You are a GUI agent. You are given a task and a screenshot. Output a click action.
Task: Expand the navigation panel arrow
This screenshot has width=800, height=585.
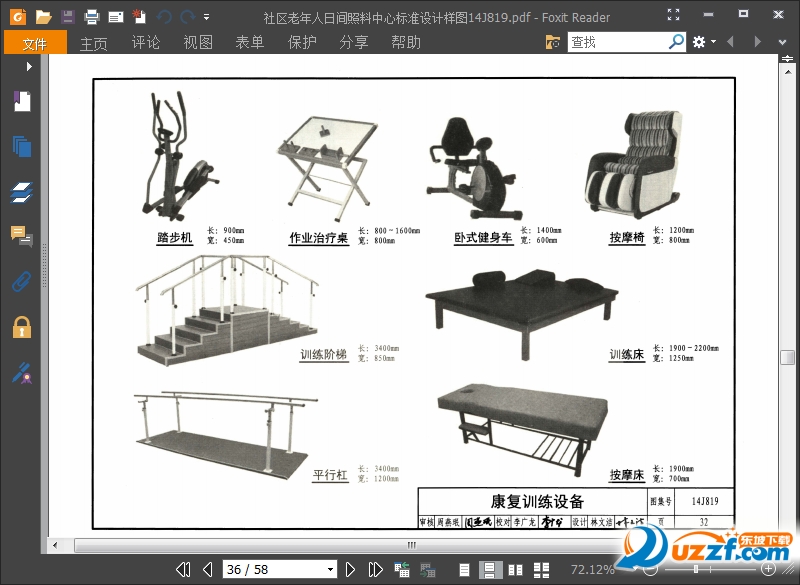point(29,66)
